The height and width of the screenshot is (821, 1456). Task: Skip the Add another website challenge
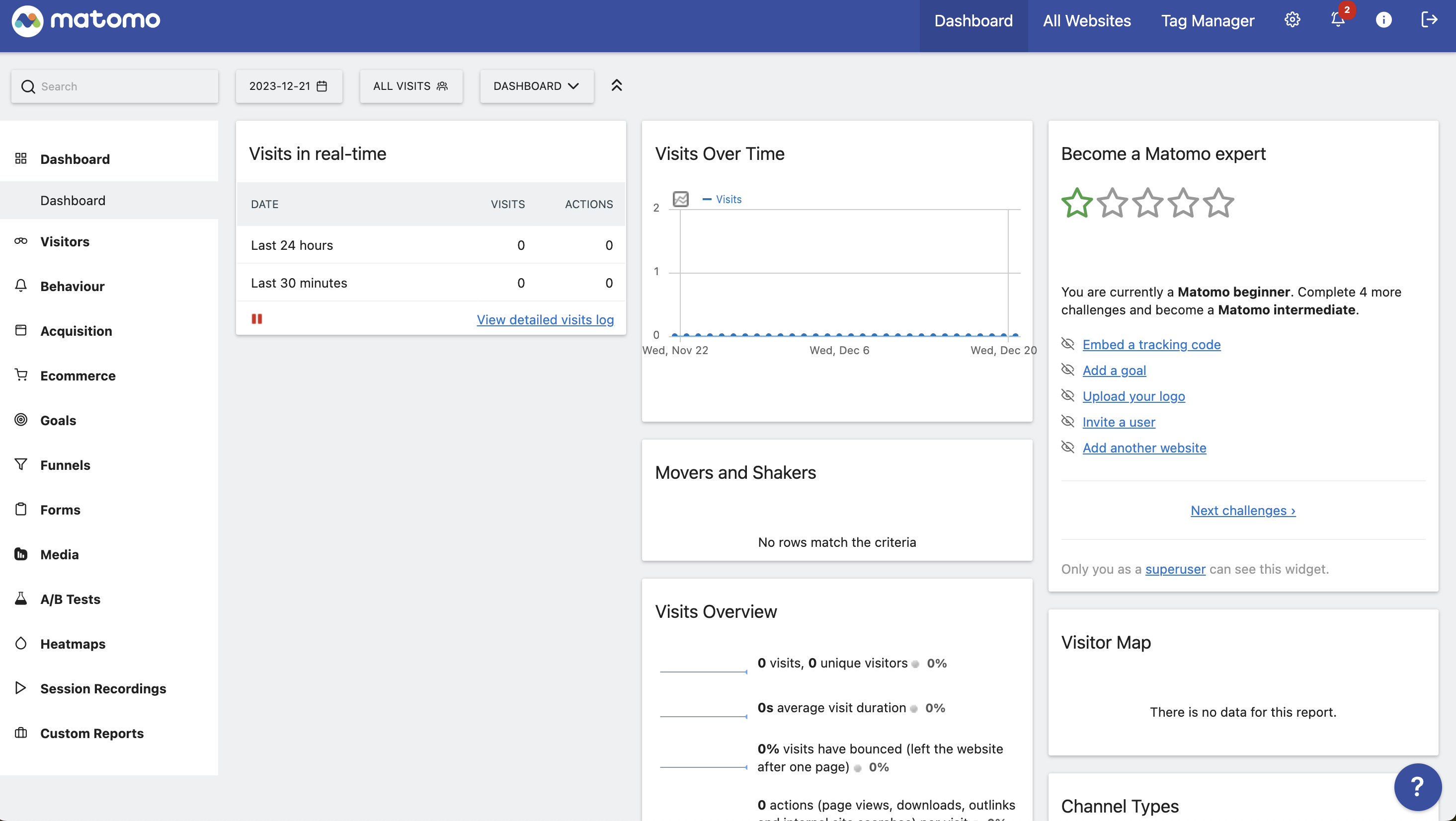point(1068,448)
